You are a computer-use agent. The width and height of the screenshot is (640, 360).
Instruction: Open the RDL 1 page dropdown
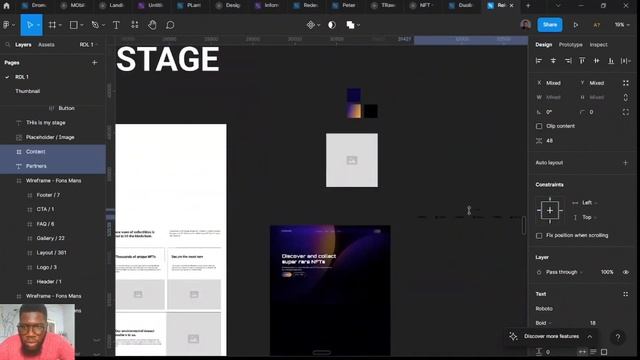89,44
